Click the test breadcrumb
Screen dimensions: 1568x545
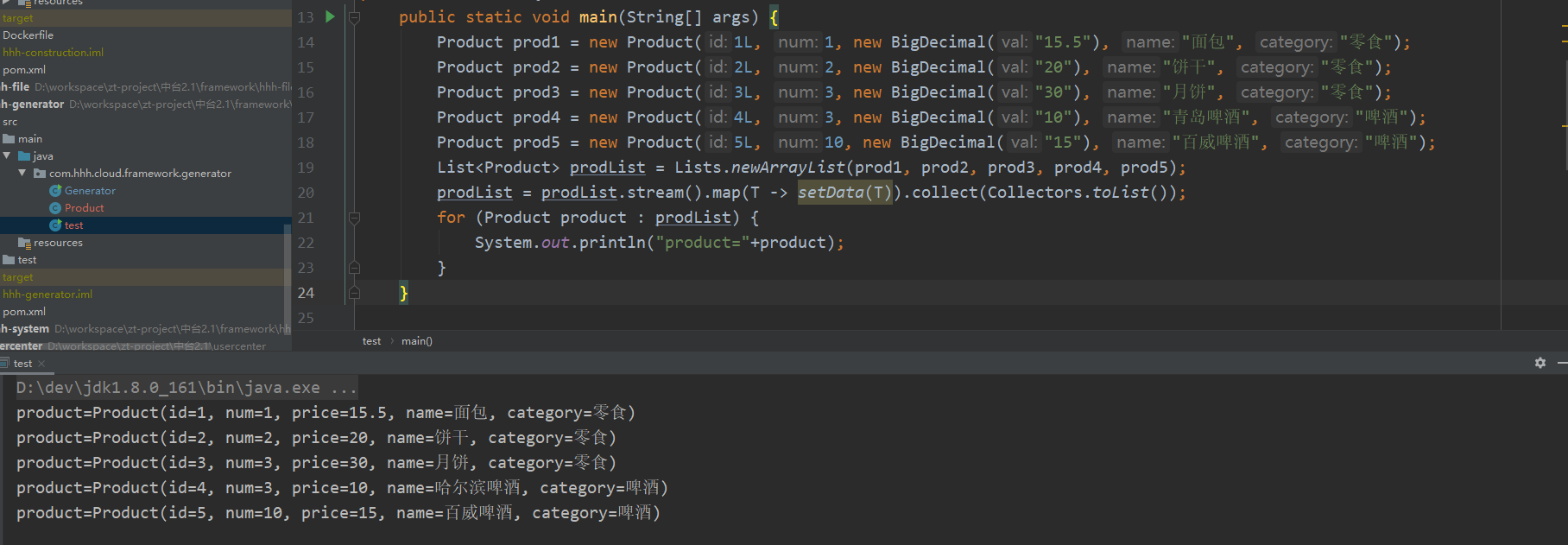[x=371, y=341]
